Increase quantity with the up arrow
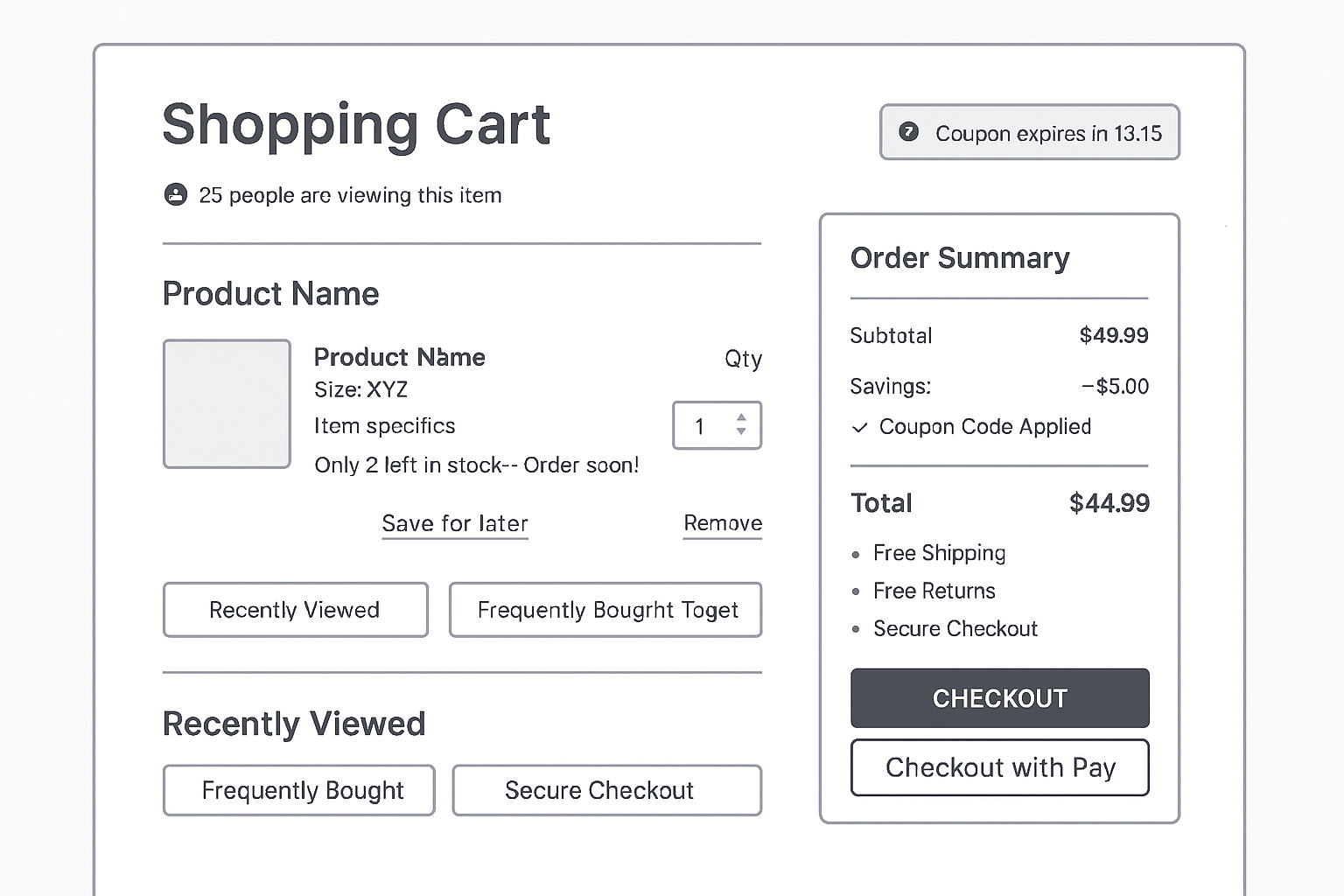Screen dimensions: 1344x896 tap(741, 417)
